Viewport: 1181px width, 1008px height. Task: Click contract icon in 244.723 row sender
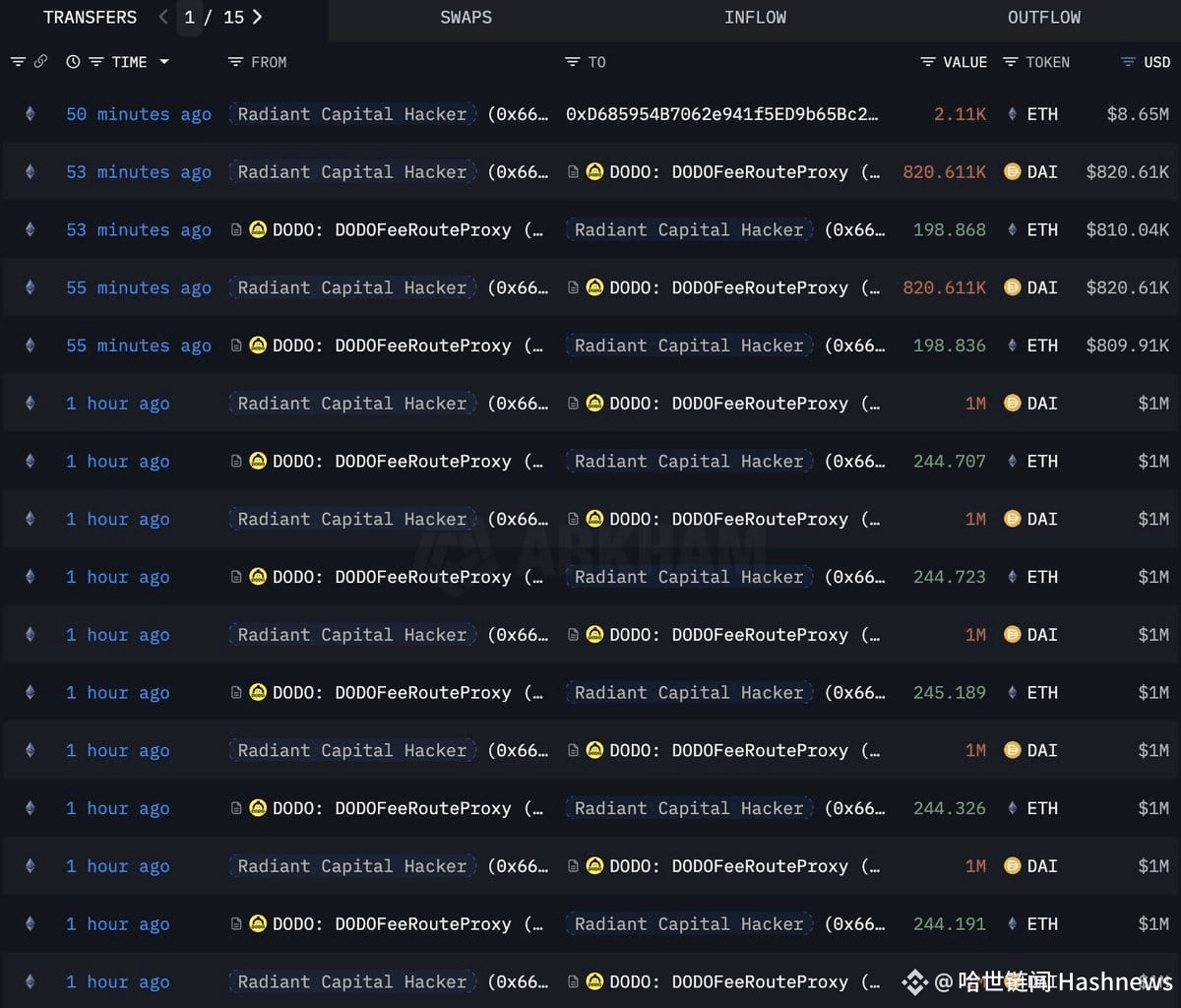click(x=236, y=577)
